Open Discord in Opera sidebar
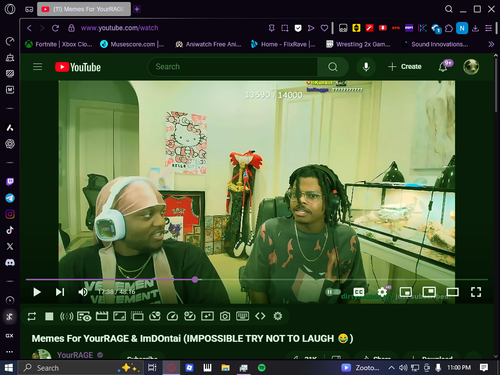 pyautogui.click(x=10, y=263)
